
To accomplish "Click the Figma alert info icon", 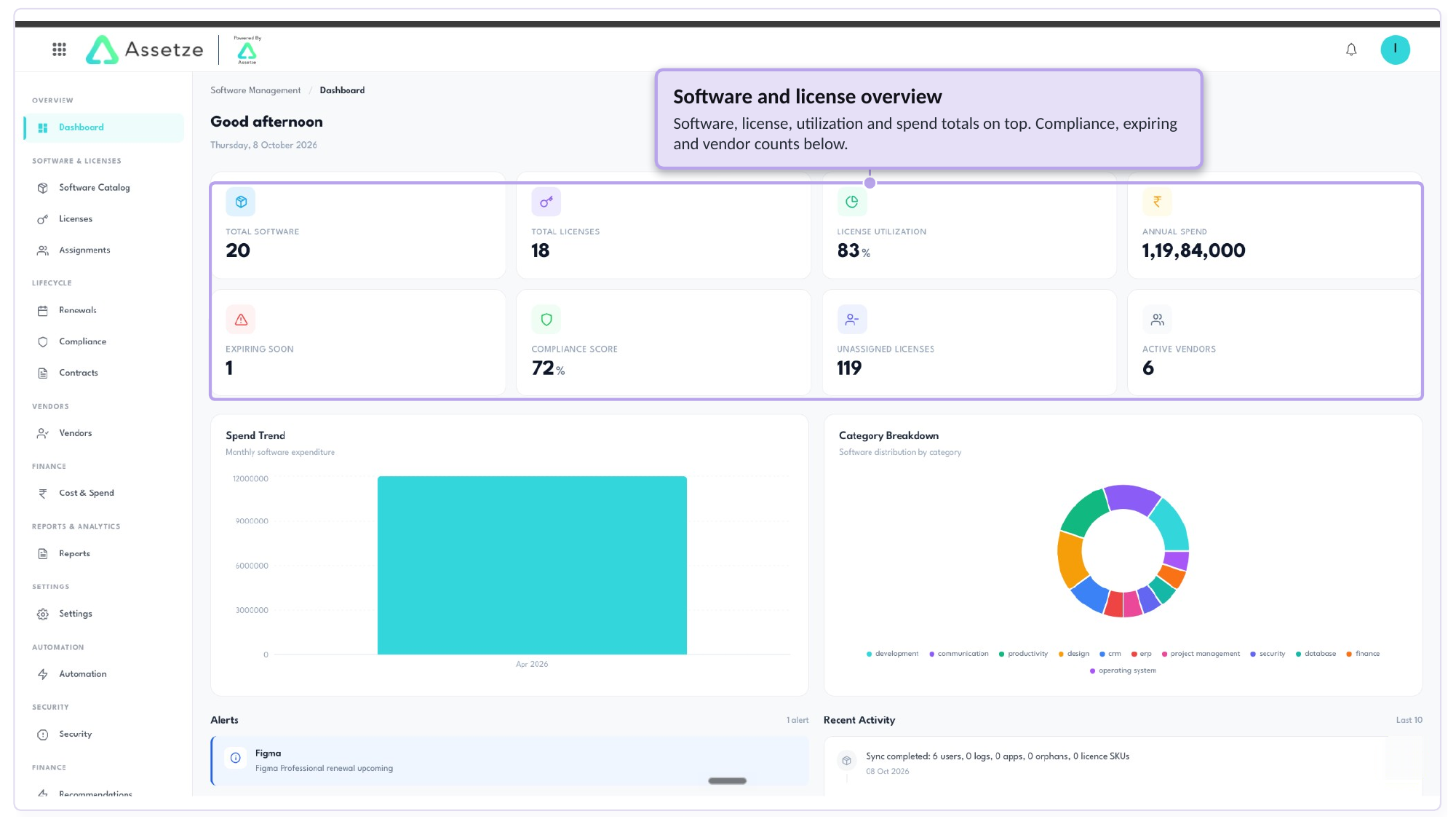I will [236, 758].
